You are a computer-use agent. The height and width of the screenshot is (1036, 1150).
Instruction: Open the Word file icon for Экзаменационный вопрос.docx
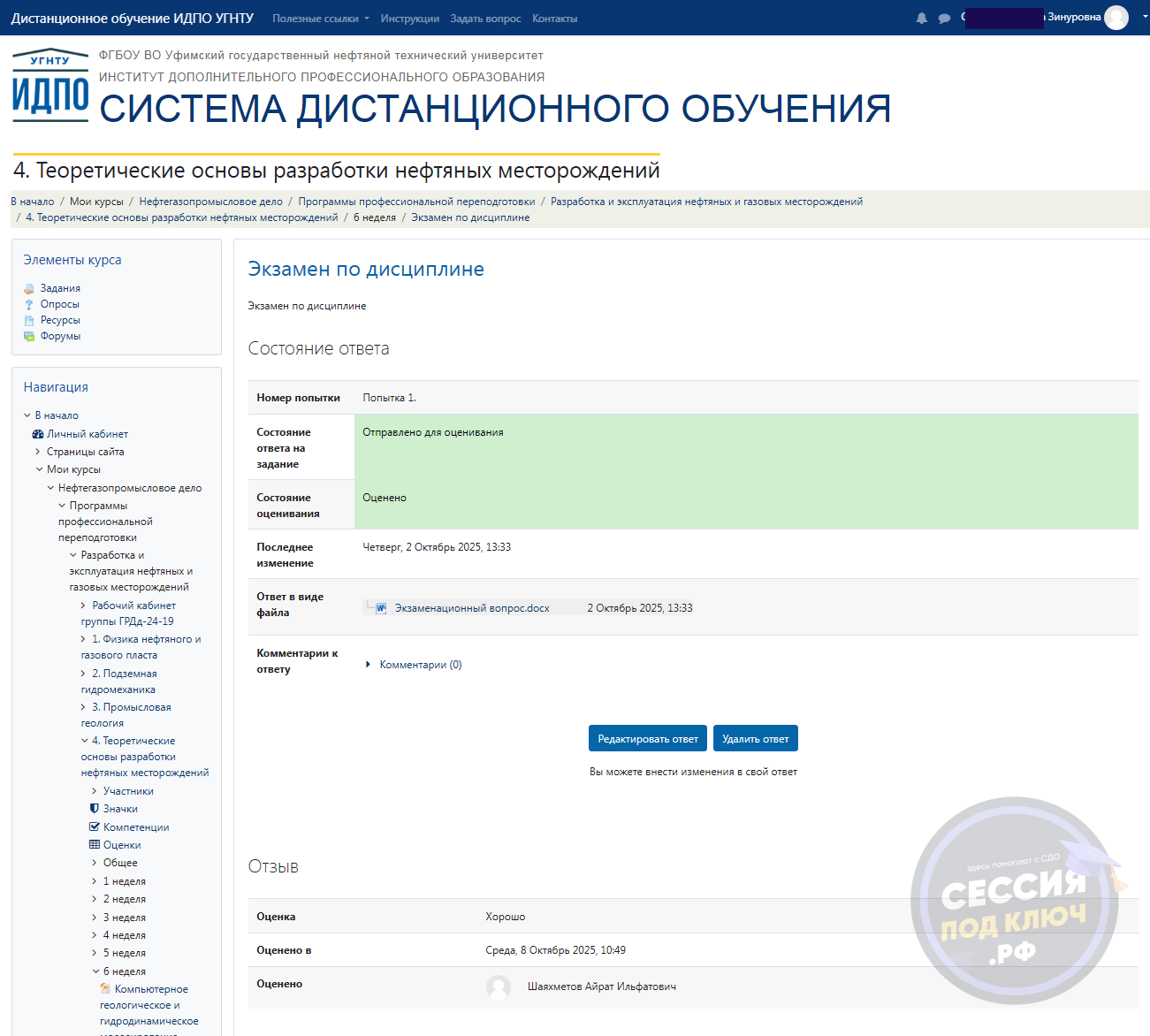pyautogui.click(x=381, y=608)
